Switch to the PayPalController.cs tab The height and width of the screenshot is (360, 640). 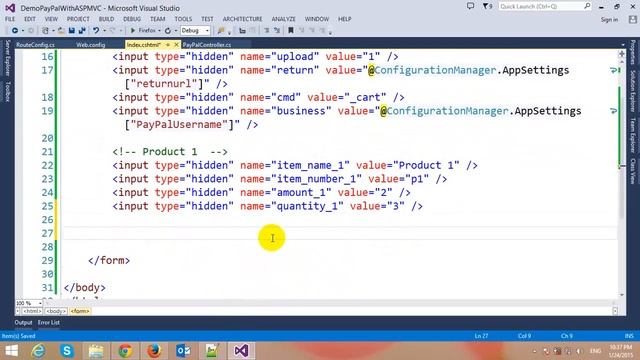pyautogui.click(x=207, y=45)
